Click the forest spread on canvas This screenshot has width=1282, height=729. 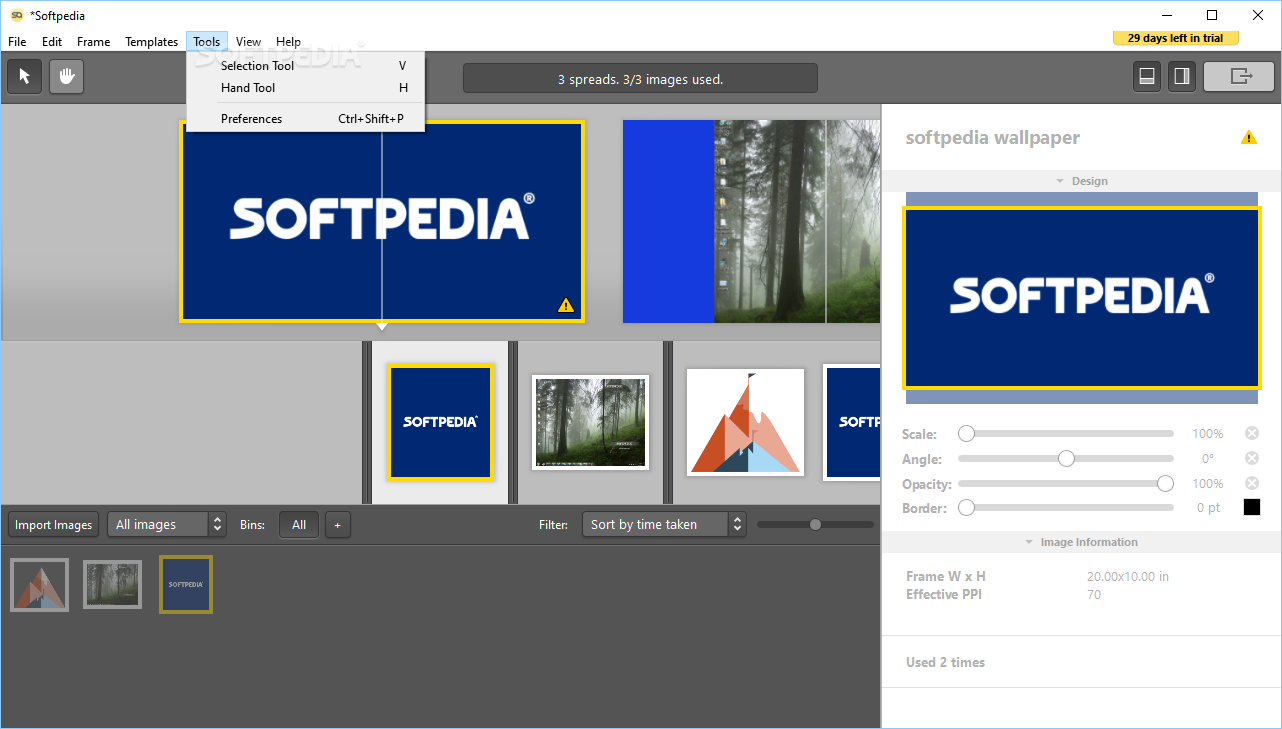pos(752,222)
